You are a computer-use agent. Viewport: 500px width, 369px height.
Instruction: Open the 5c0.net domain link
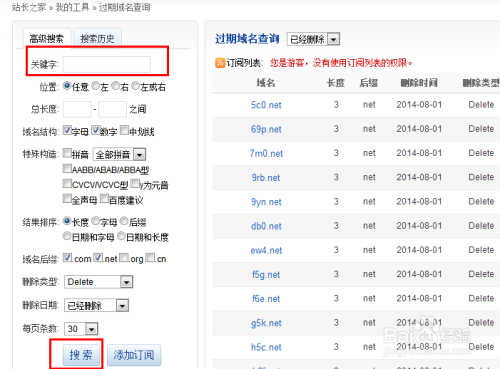click(266, 105)
